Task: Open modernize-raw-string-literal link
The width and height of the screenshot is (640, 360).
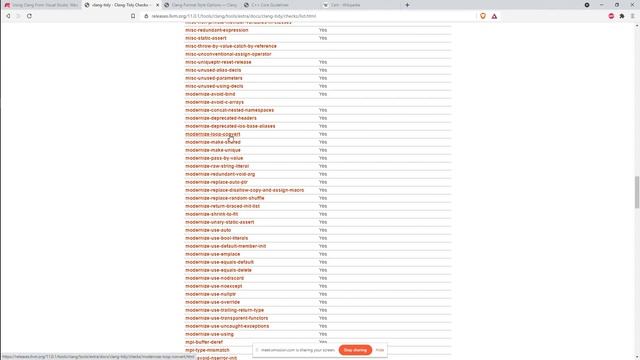Action: point(217,166)
